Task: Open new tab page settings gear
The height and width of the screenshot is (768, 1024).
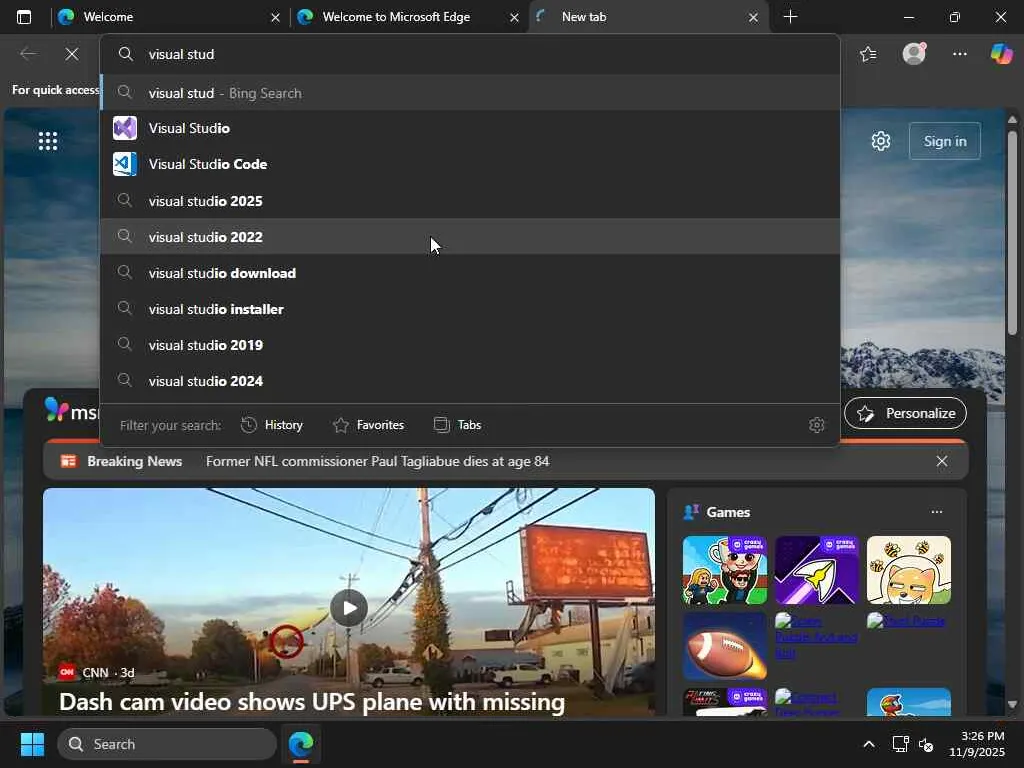Action: tap(881, 141)
